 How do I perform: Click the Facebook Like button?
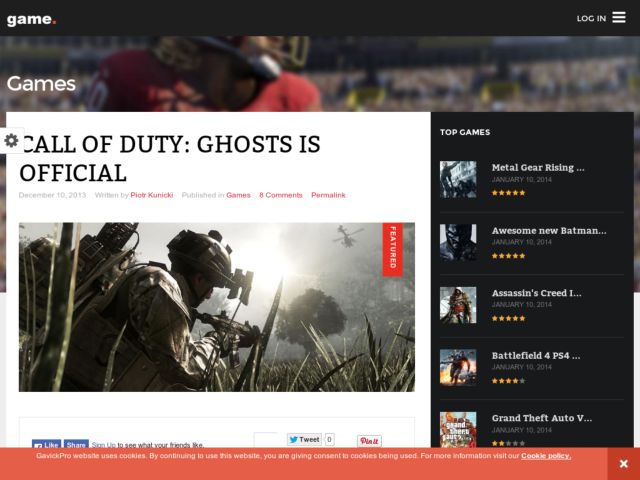(x=46, y=444)
